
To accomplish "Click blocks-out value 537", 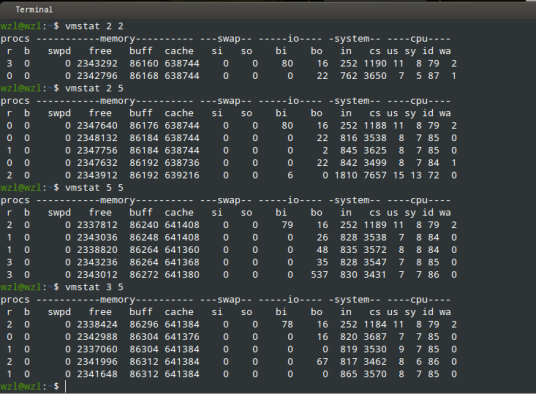I will [319, 275].
